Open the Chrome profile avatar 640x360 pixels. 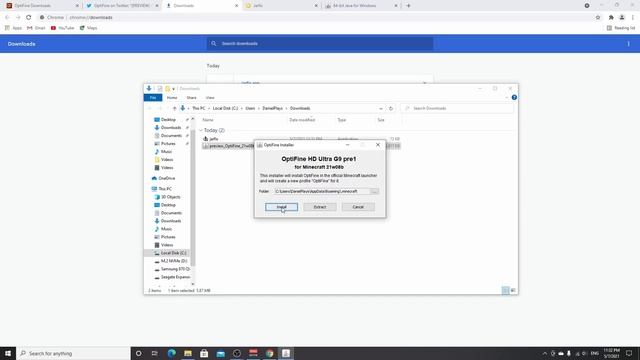(622, 18)
